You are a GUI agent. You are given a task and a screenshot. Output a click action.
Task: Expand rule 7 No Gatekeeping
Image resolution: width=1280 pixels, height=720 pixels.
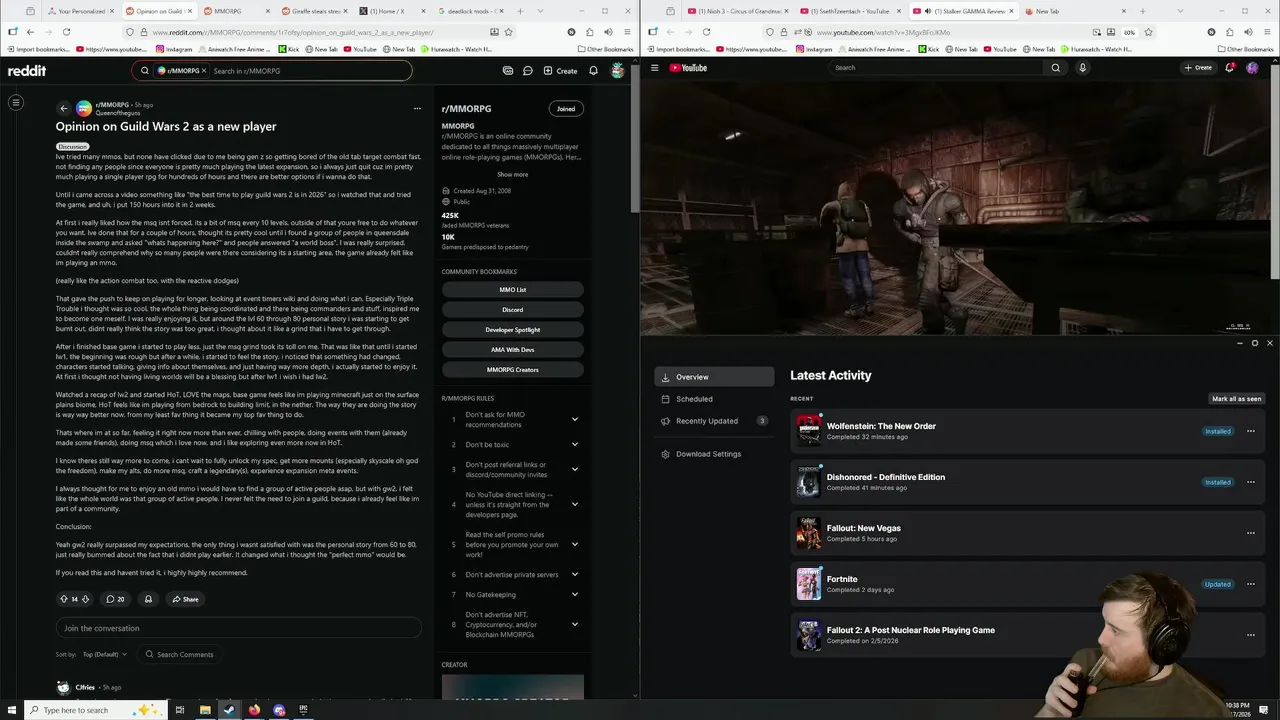pos(574,594)
